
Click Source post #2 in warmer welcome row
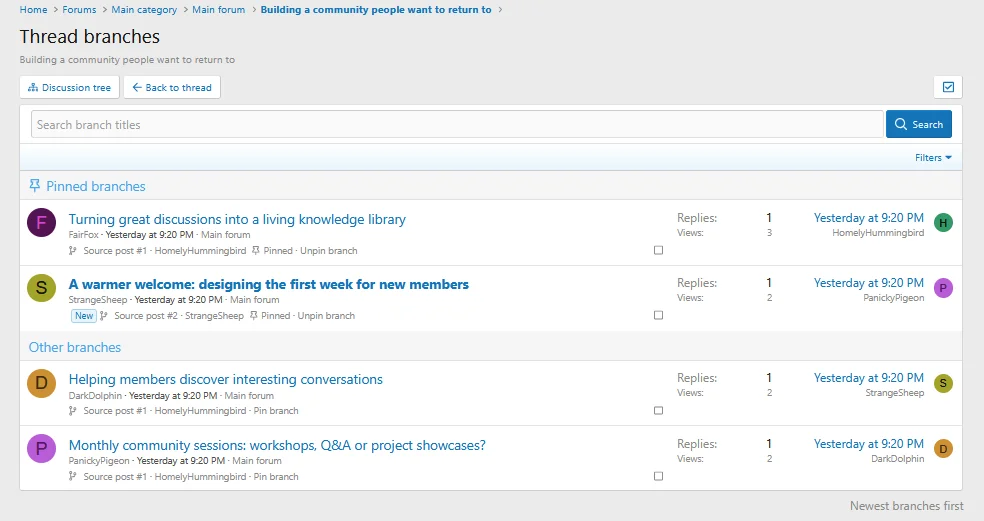coord(146,316)
